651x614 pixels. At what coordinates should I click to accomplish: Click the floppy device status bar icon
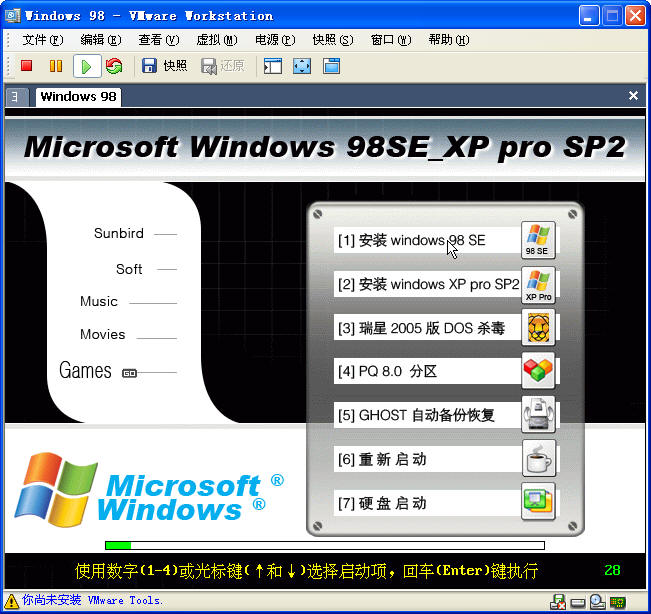558,601
